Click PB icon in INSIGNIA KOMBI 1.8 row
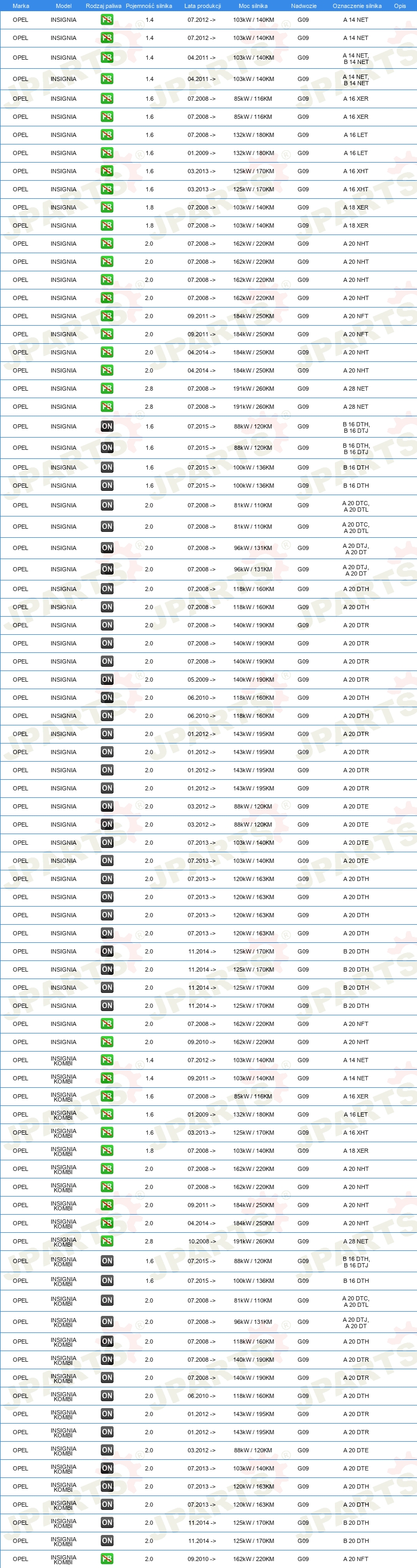This screenshot has width=417, height=1568. (x=107, y=1151)
